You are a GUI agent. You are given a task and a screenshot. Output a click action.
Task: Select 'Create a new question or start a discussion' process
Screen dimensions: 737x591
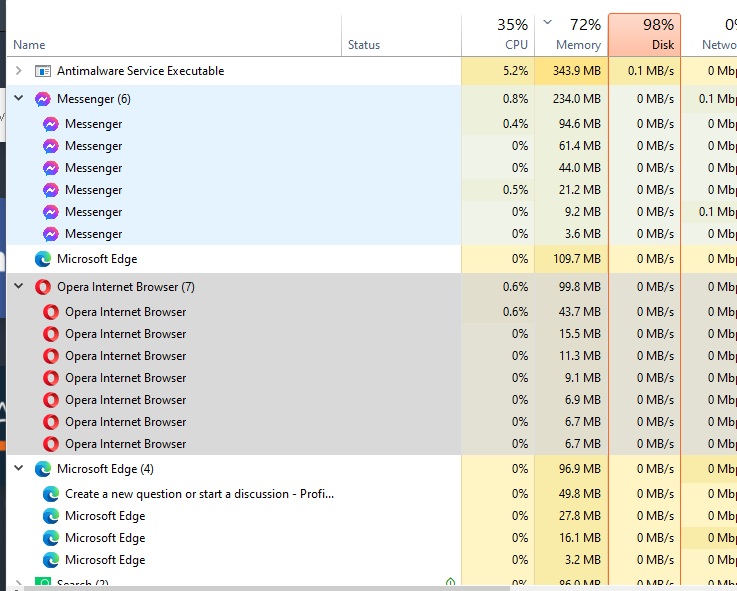199,494
